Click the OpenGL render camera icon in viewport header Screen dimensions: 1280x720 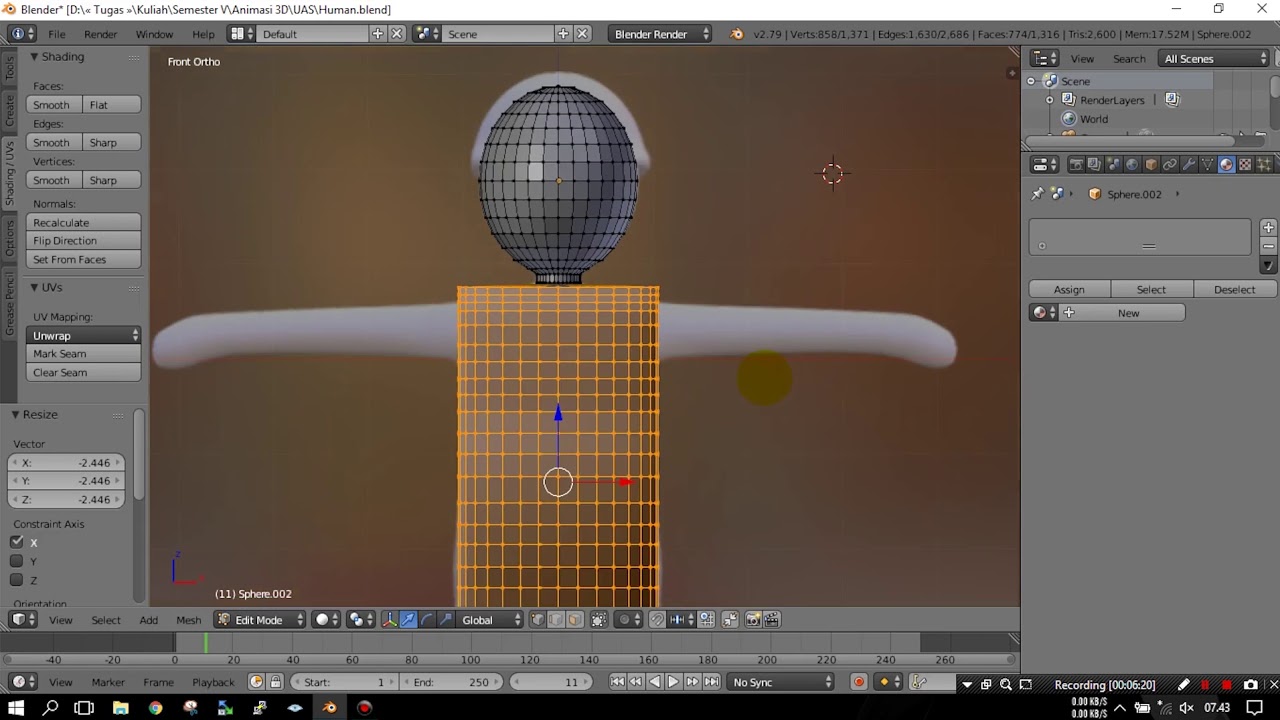[x=753, y=620]
